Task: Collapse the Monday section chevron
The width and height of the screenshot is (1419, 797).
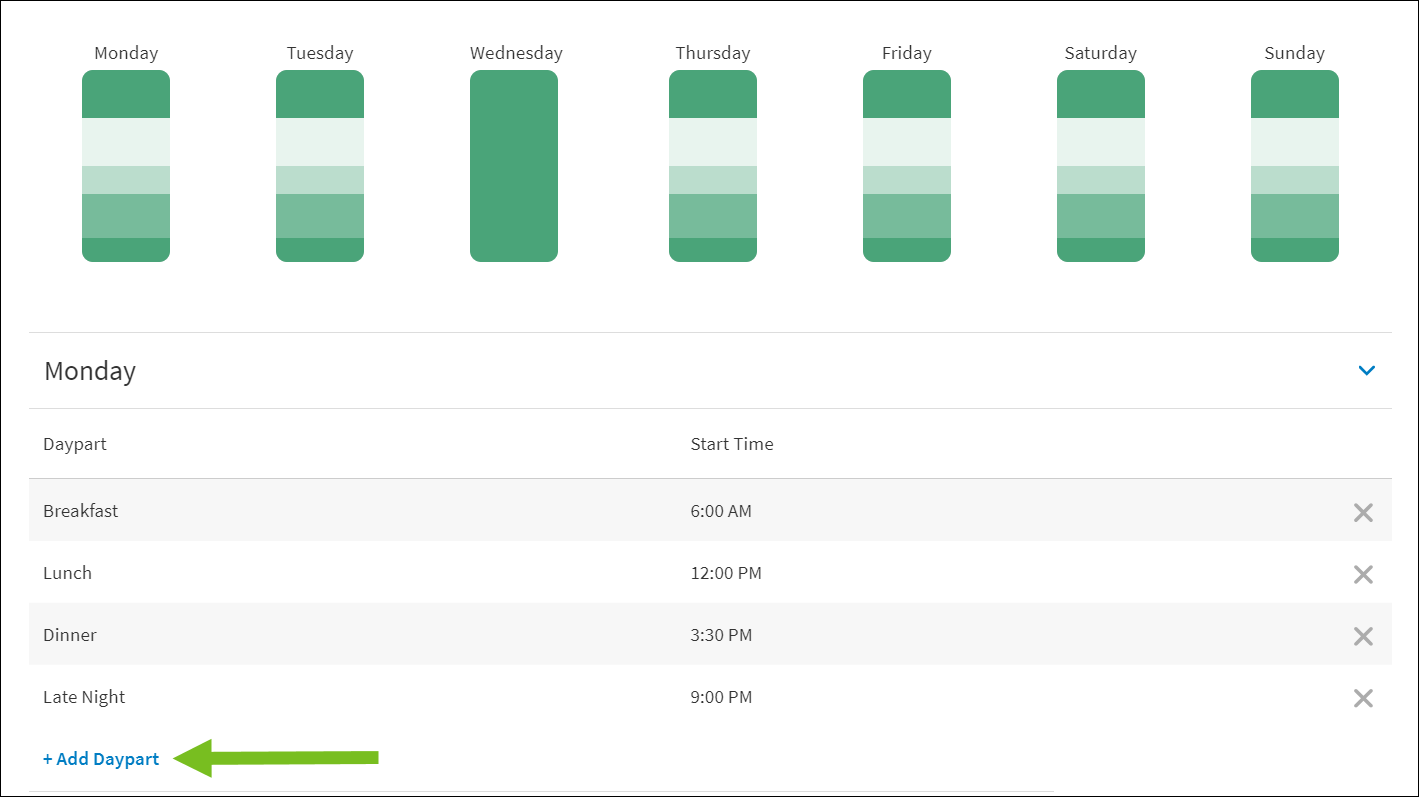Action: (1366, 371)
